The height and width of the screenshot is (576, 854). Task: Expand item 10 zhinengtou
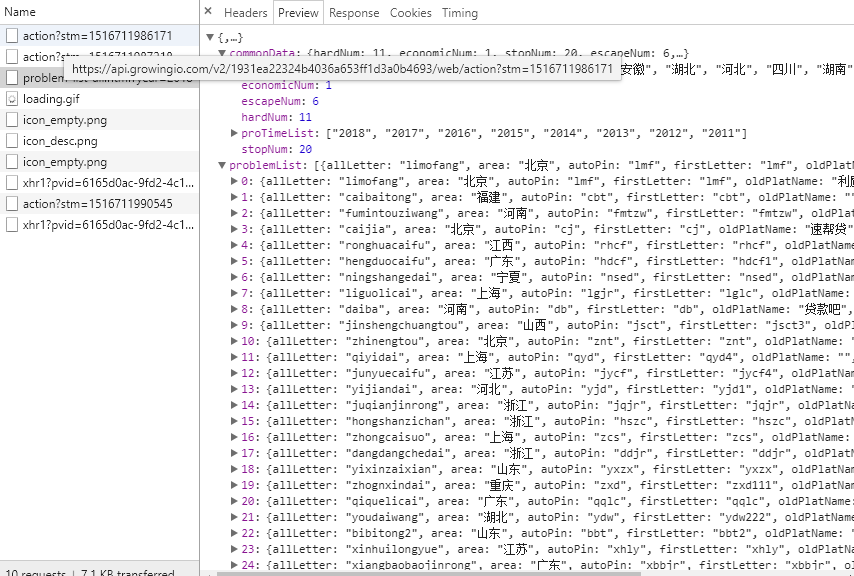234,341
